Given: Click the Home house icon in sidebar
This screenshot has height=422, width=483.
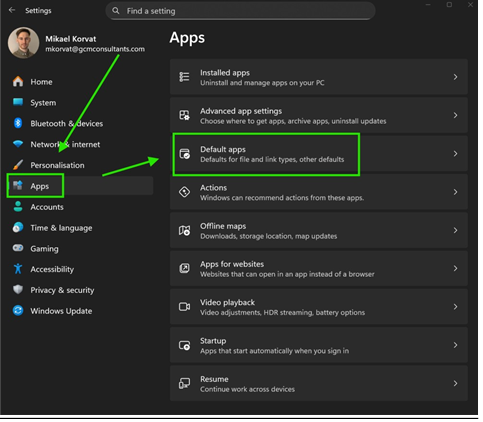Looking at the screenshot, I should pyautogui.click(x=18, y=82).
